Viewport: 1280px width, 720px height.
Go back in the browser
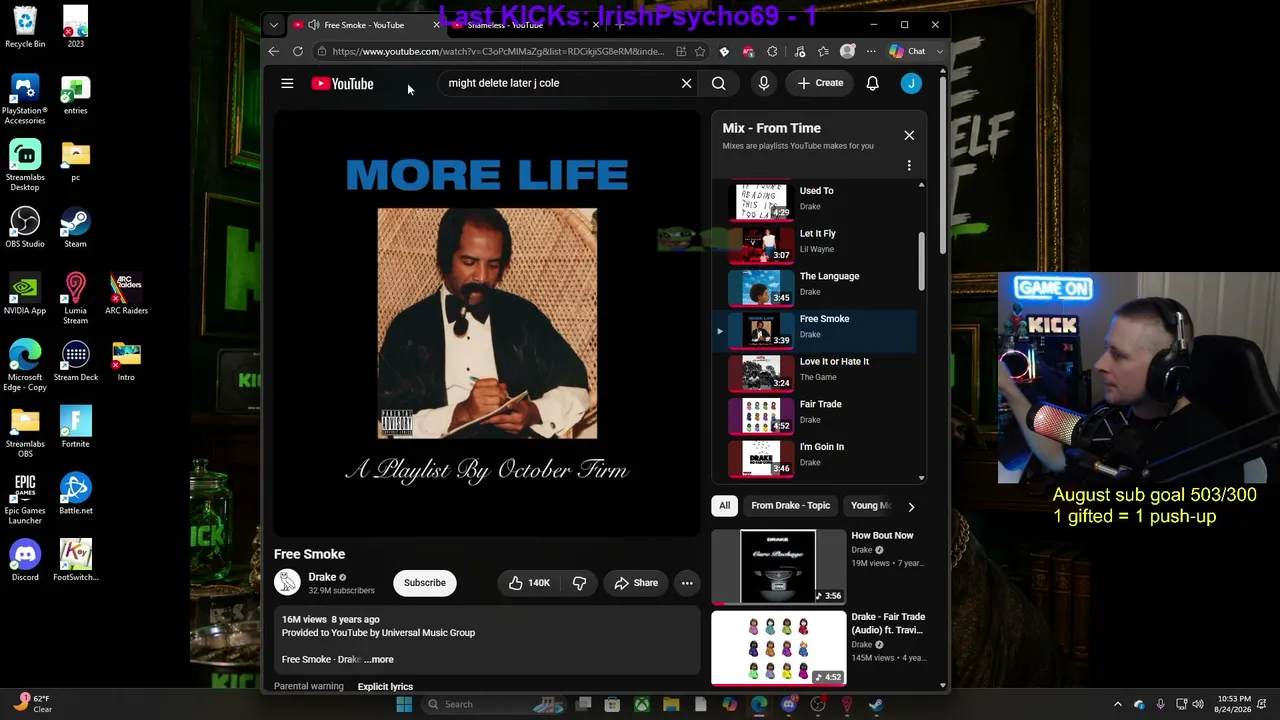pyautogui.click(x=274, y=51)
